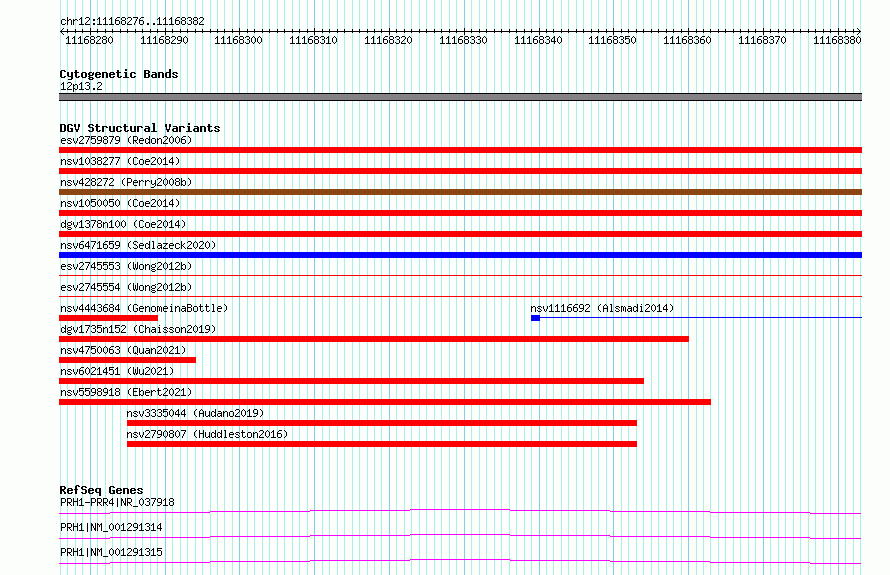Click the PRH1 NM_001291315 magenta gene line

(460, 561)
